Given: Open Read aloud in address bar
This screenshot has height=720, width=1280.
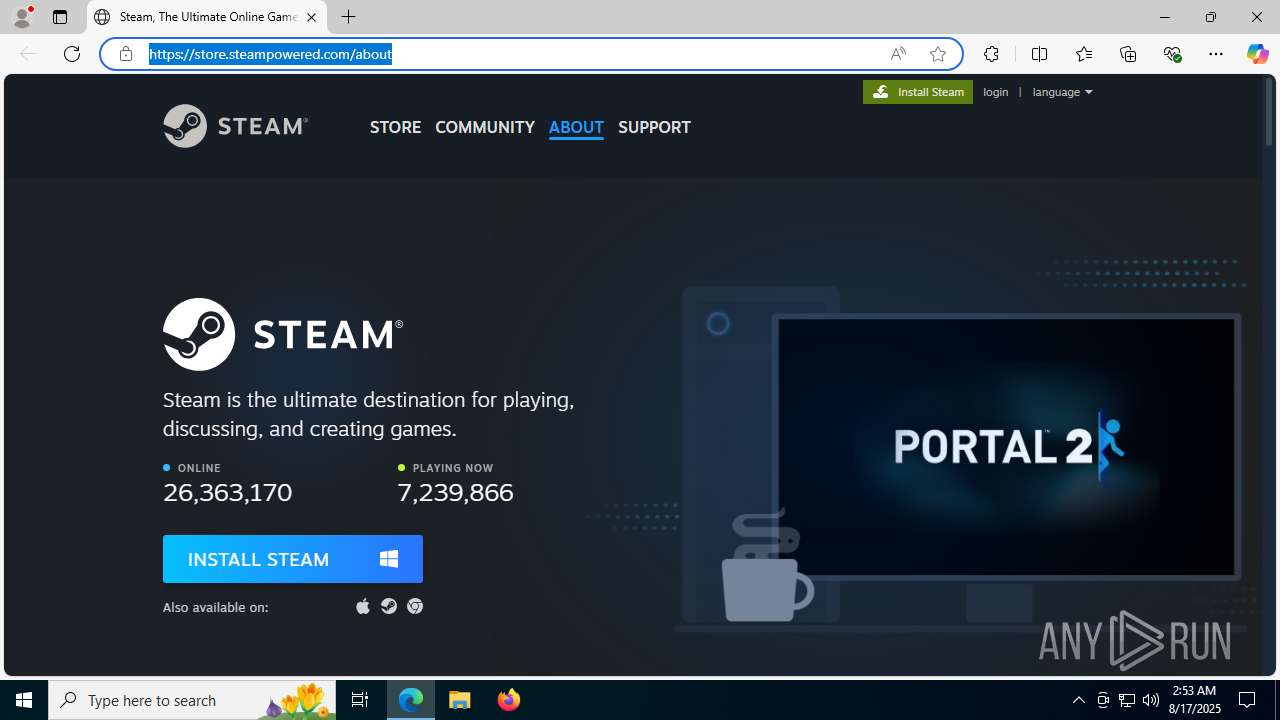Looking at the screenshot, I should click(x=898, y=54).
